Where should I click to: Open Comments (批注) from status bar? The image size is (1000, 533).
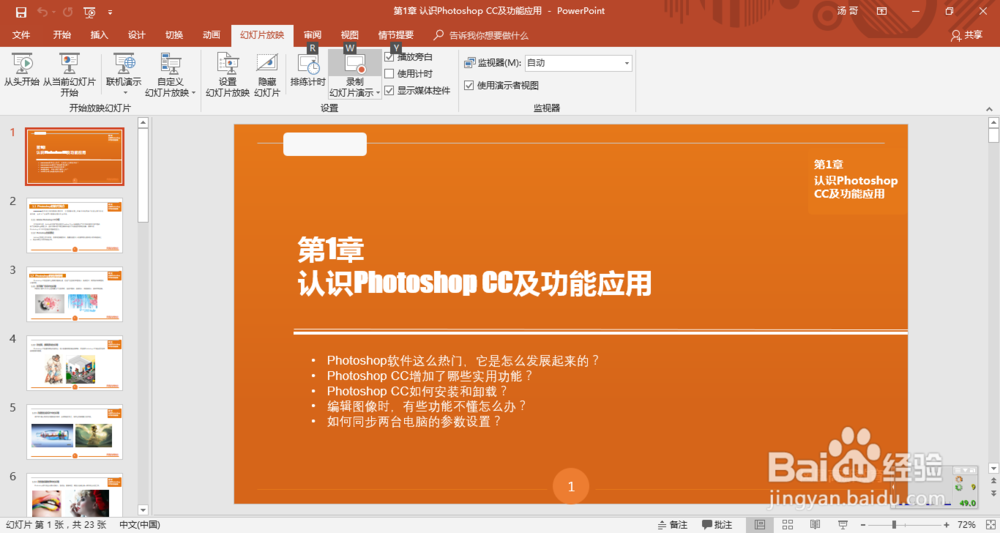pos(717,525)
